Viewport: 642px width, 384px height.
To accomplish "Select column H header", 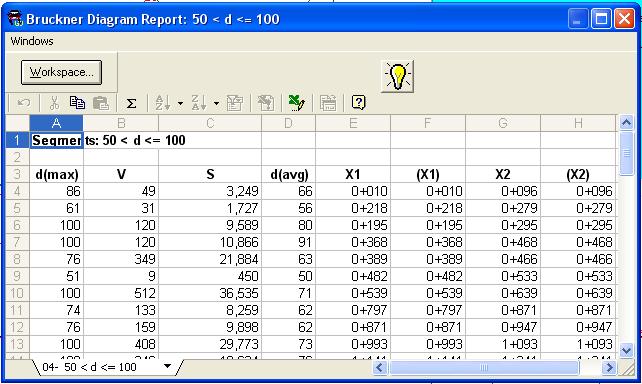I will click(x=578, y=123).
